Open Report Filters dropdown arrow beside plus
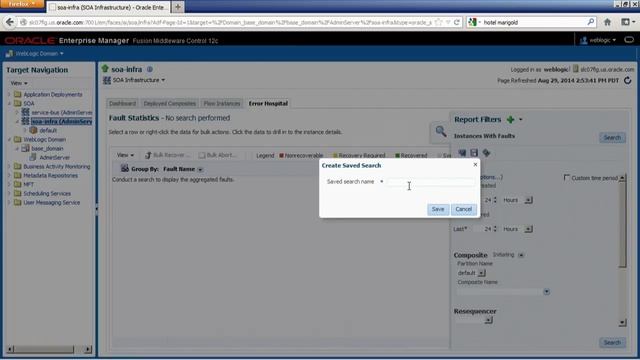The width and height of the screenshot is (640, 360). point(520,120)
